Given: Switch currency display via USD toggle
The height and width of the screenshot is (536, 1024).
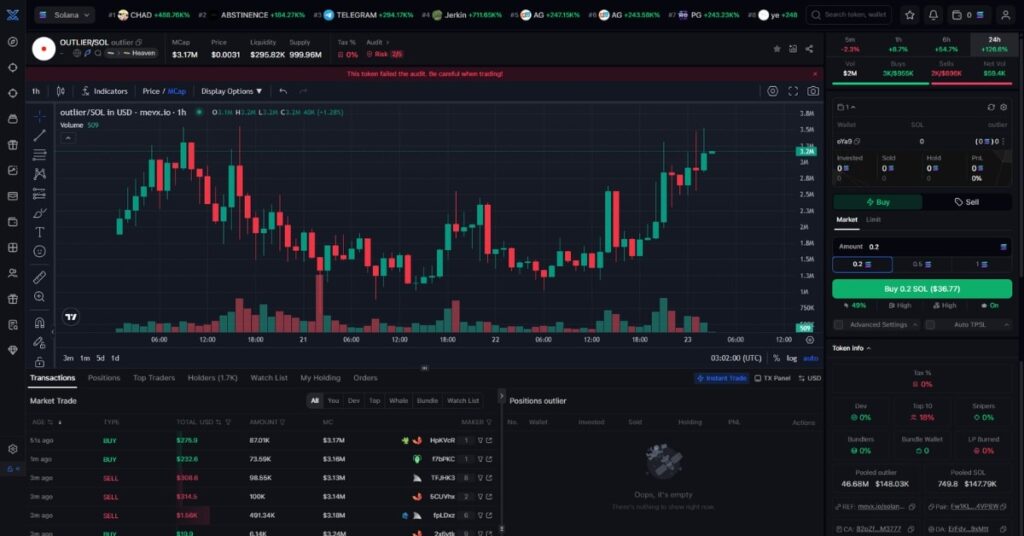Looking at the screenshot, I should (x=810, y=378).
